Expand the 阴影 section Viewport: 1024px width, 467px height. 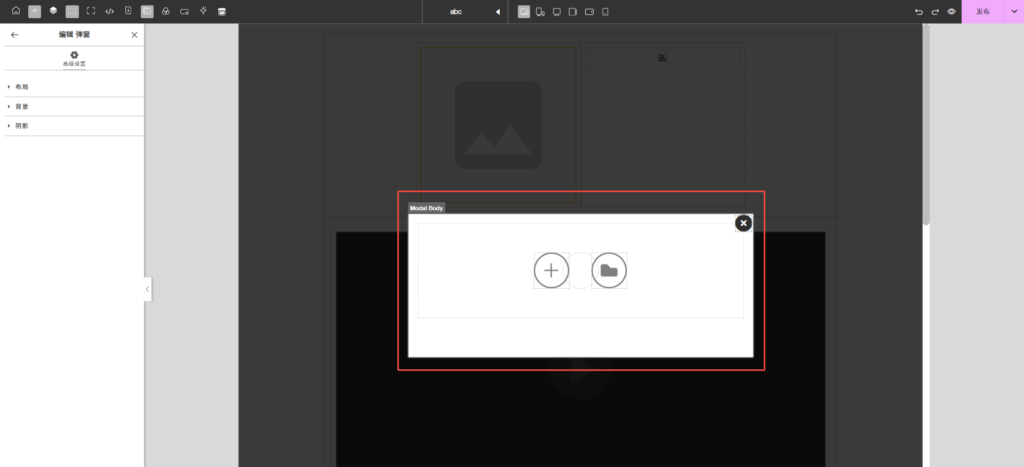tap(22, 125)
